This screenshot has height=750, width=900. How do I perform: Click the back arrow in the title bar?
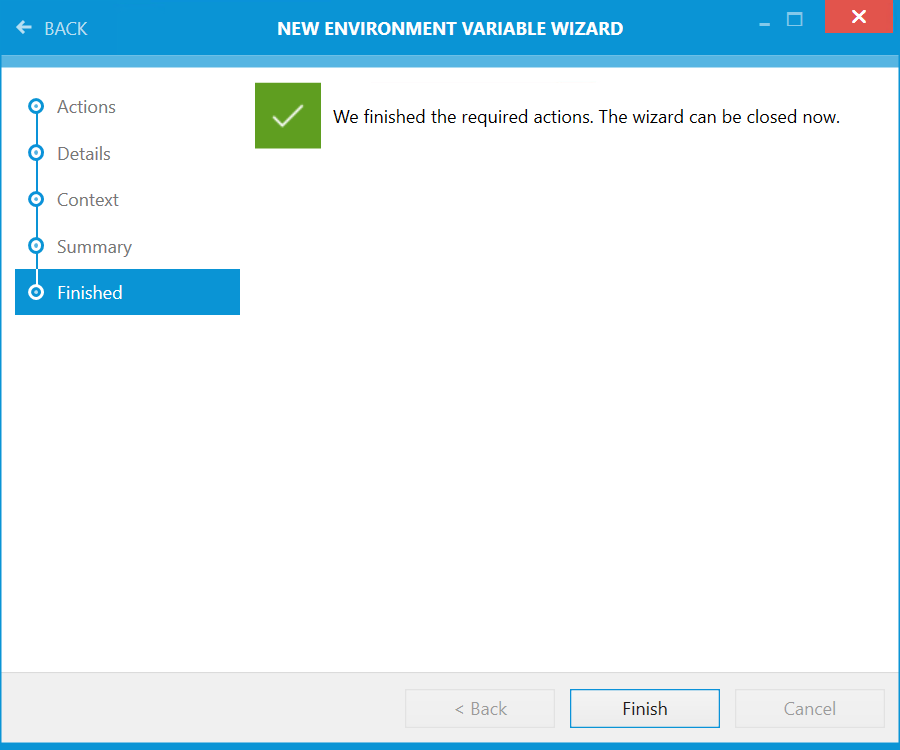click(24, 28)
